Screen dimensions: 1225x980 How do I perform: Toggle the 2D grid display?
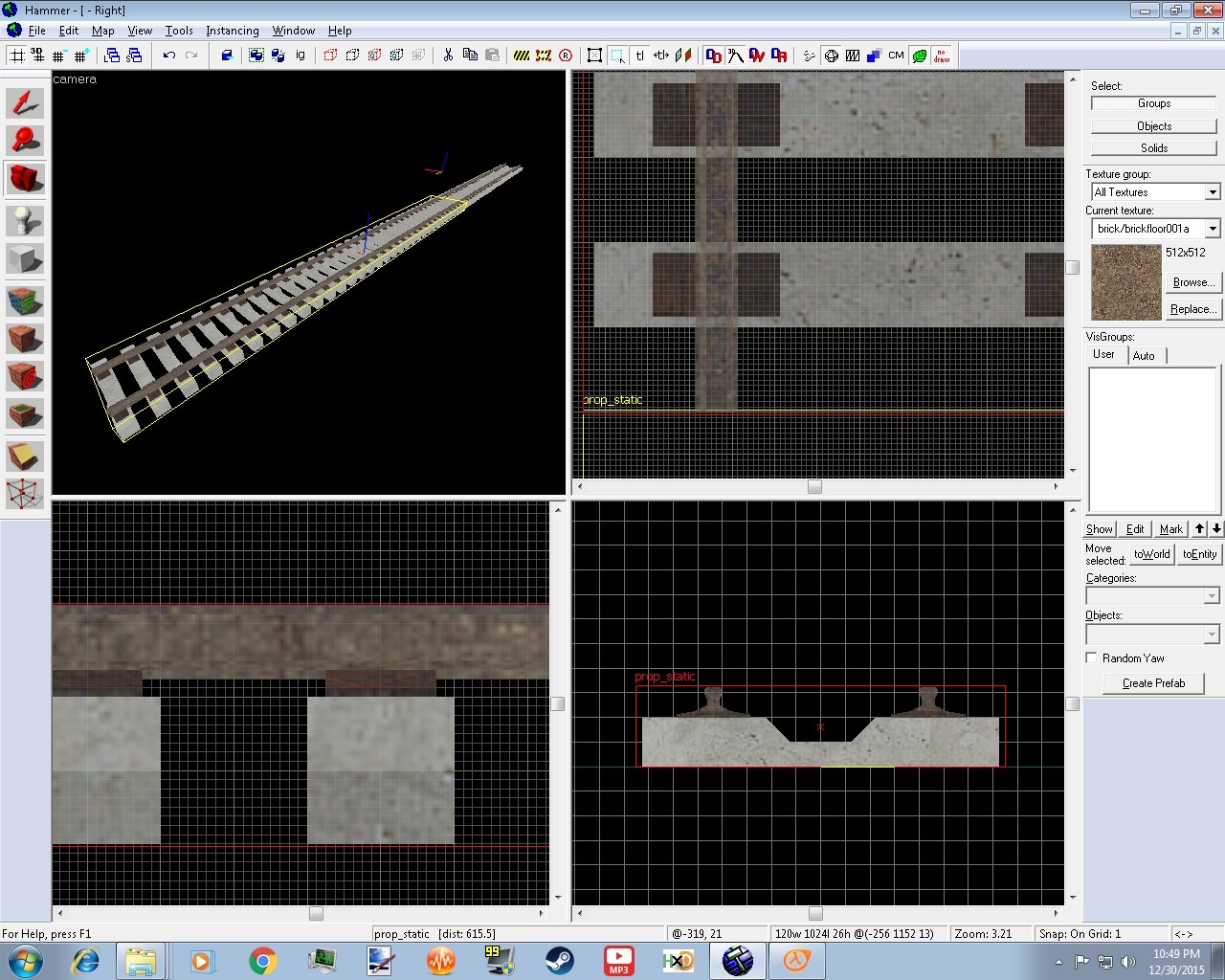click(17, 56)
